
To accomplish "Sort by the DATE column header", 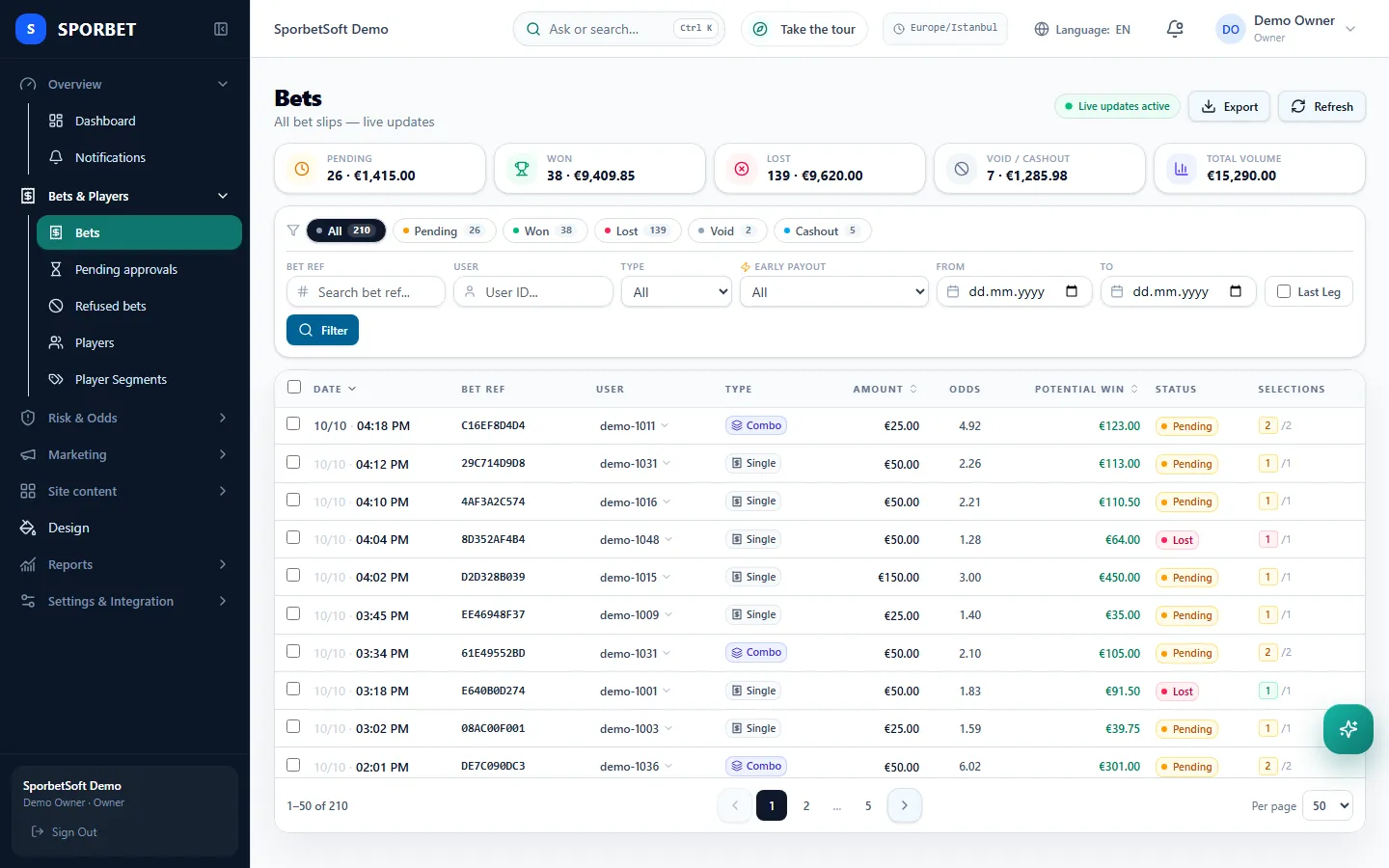I will tap(335, 389).
